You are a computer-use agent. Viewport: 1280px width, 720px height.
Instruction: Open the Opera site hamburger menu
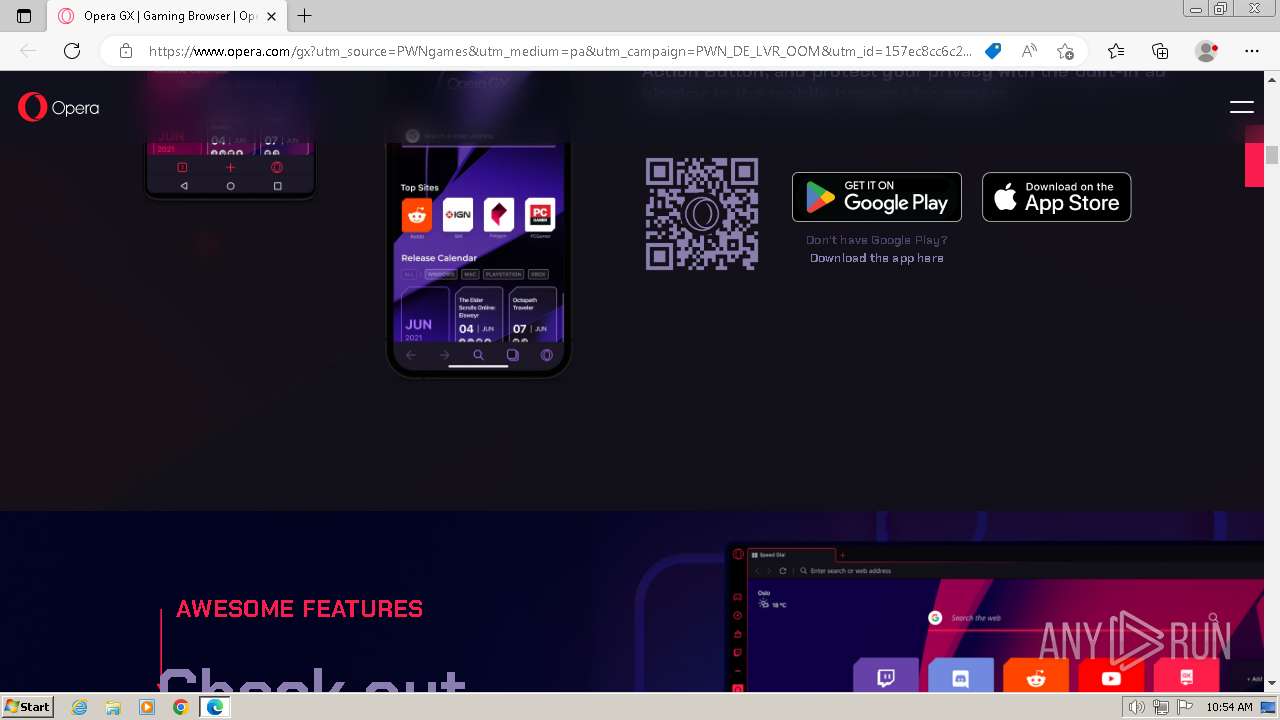pos(1242,107)
